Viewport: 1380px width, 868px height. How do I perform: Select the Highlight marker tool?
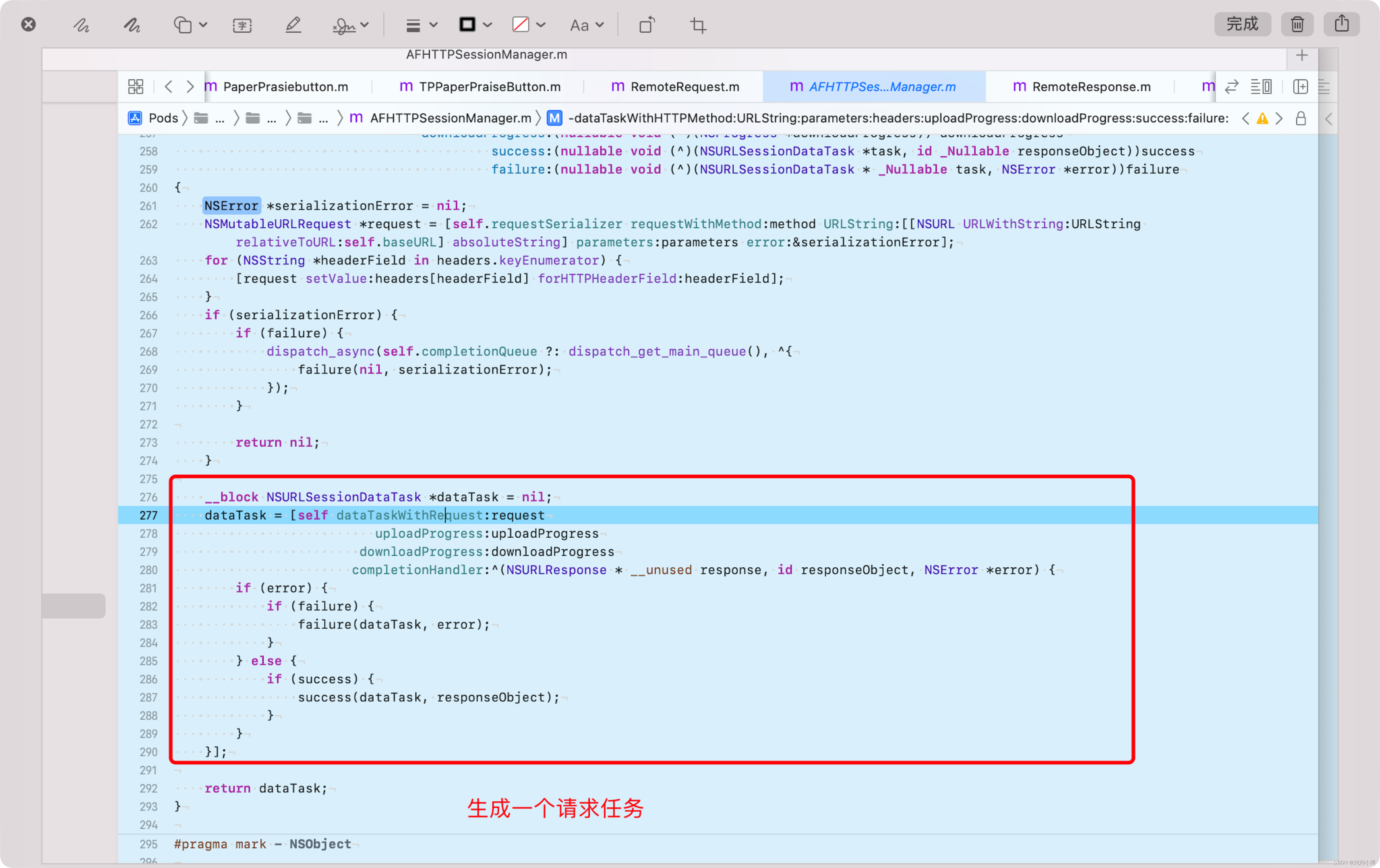(x=293, y=25)
